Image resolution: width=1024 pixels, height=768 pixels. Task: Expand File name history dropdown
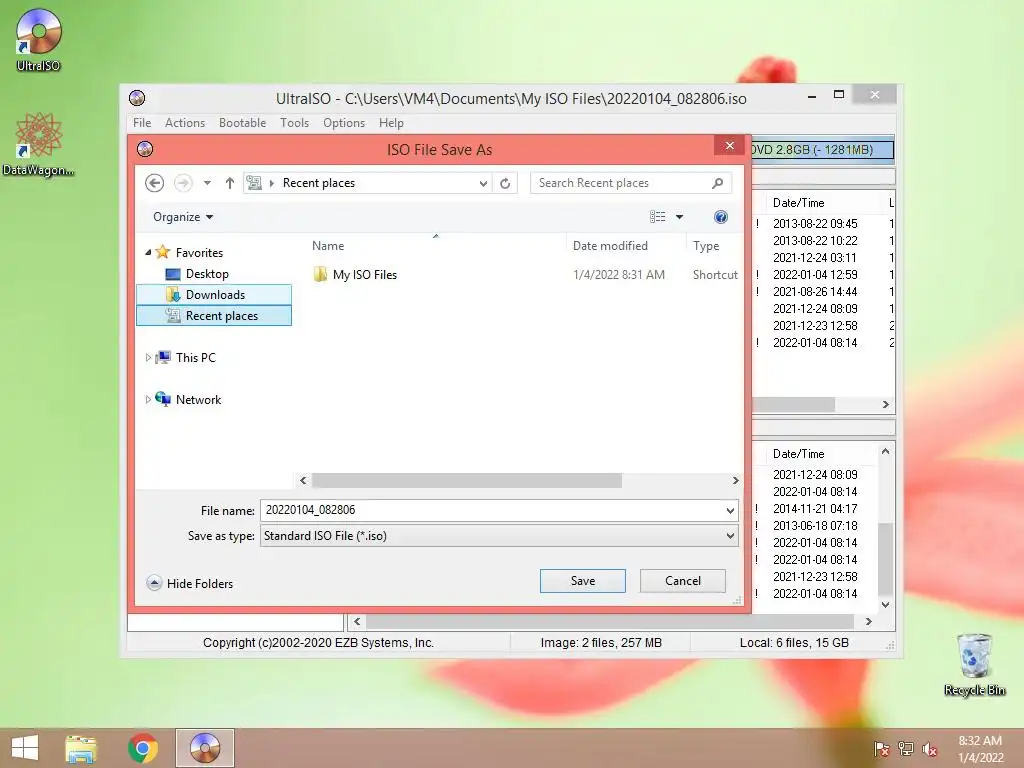tap(730, 511)
